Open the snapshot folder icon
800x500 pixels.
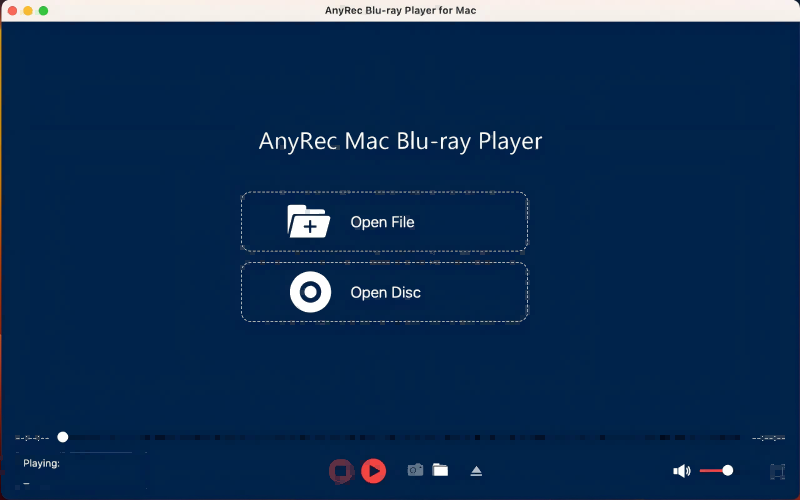point(440,470)
